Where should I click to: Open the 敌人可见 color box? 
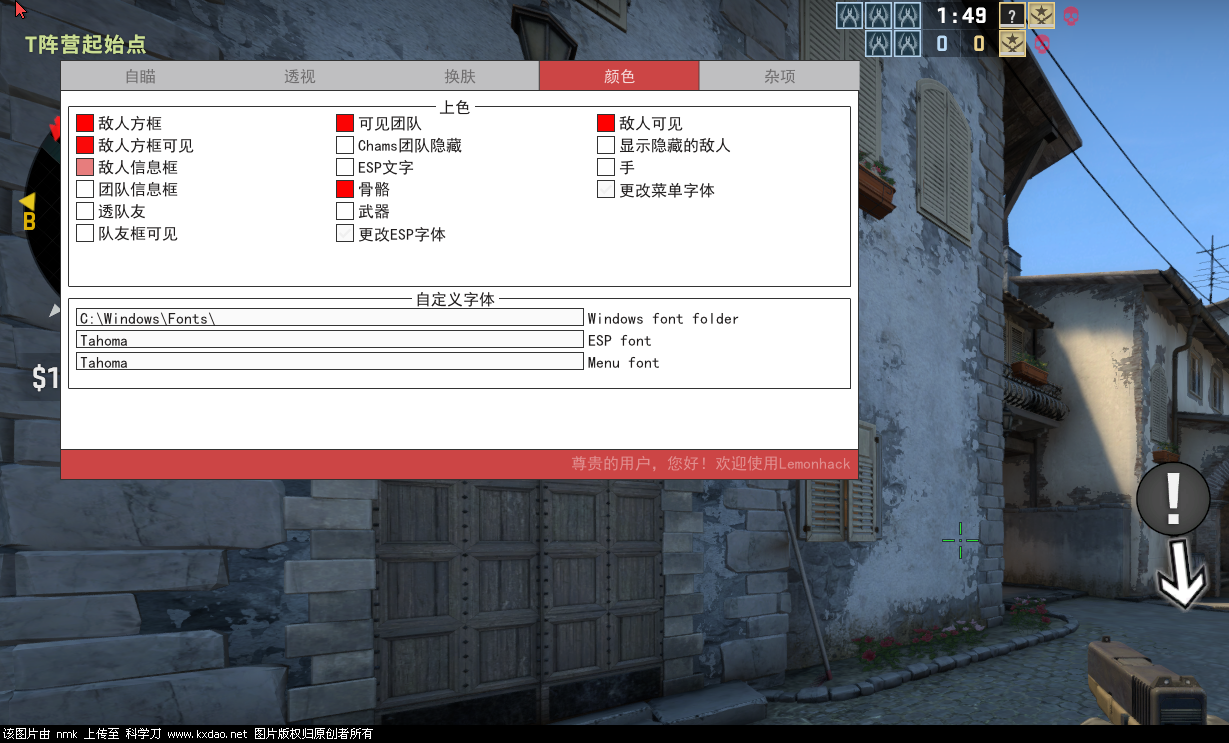[606, 123]
